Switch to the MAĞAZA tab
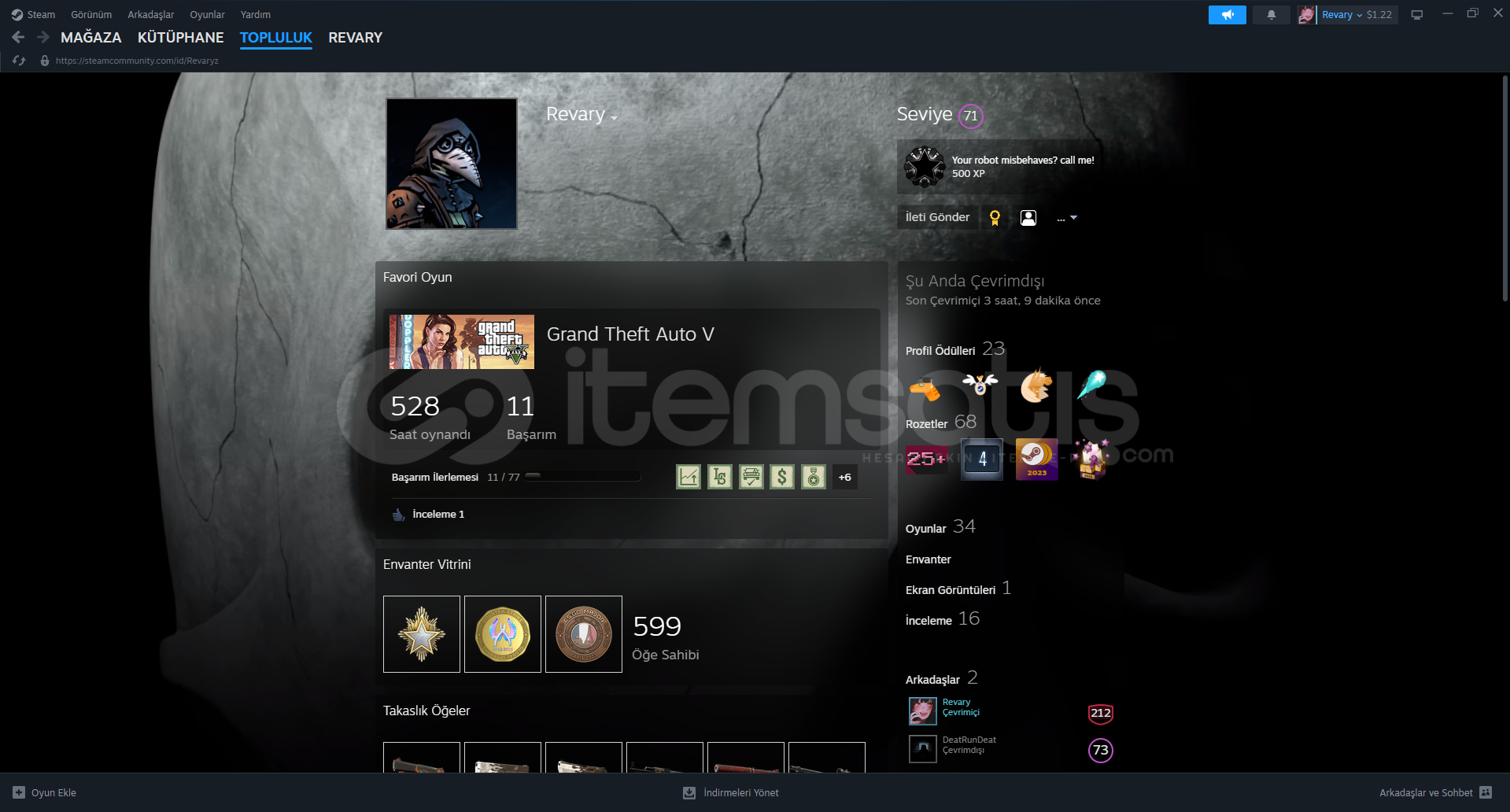The width and height of the screenshot is (1510, 812). [x=91, y=38]
